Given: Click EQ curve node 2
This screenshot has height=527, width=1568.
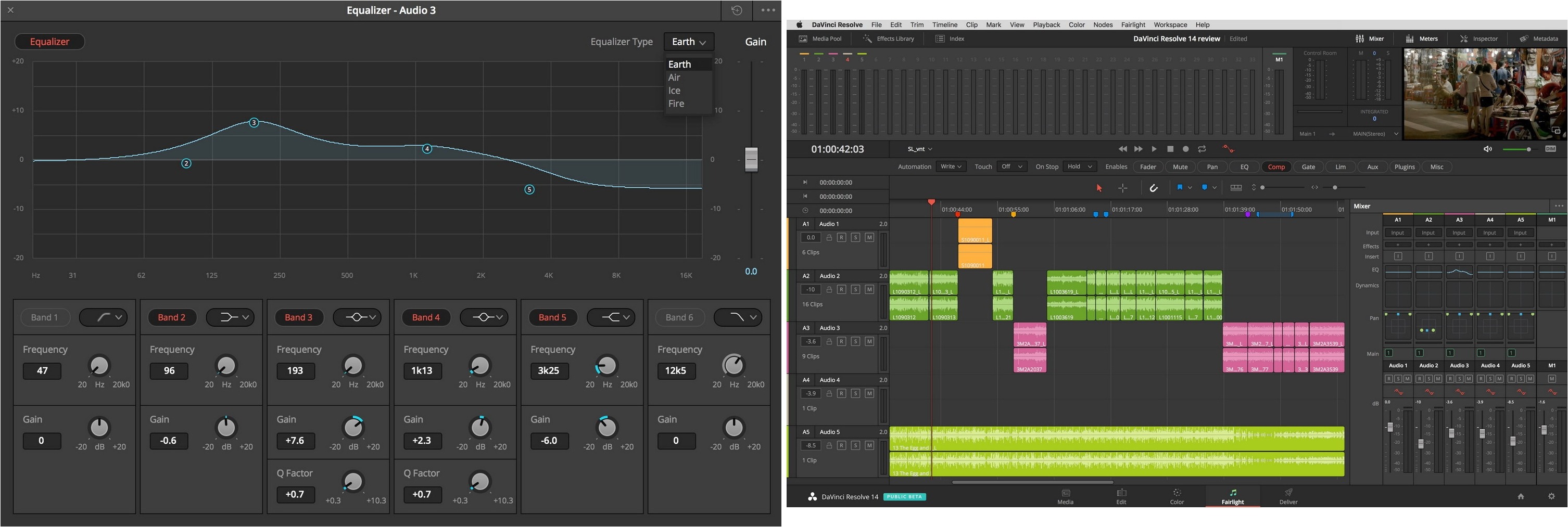Looking at the screenshot, I should click(186, 163).
